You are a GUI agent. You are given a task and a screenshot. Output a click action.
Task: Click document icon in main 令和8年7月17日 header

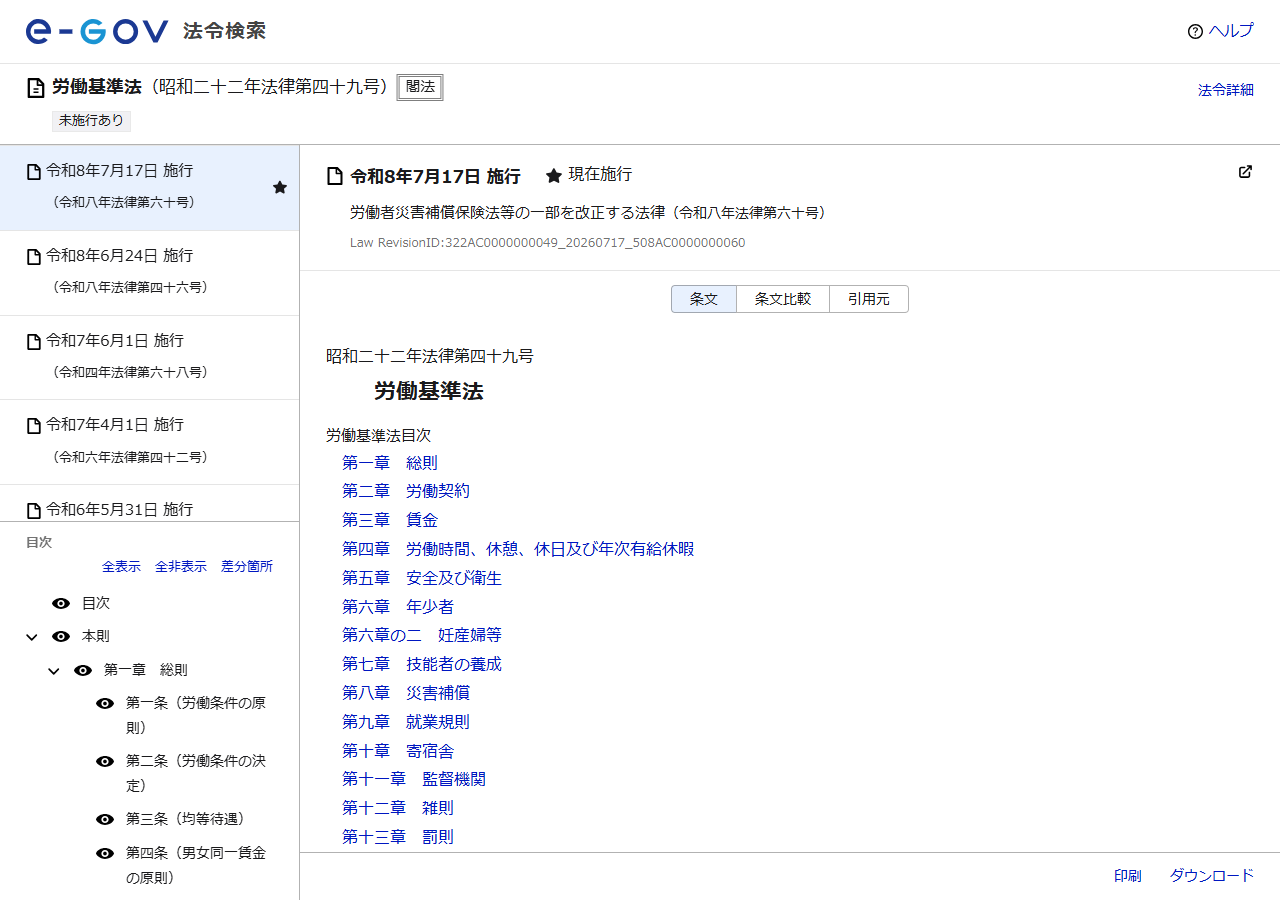(x=335, y=177)
